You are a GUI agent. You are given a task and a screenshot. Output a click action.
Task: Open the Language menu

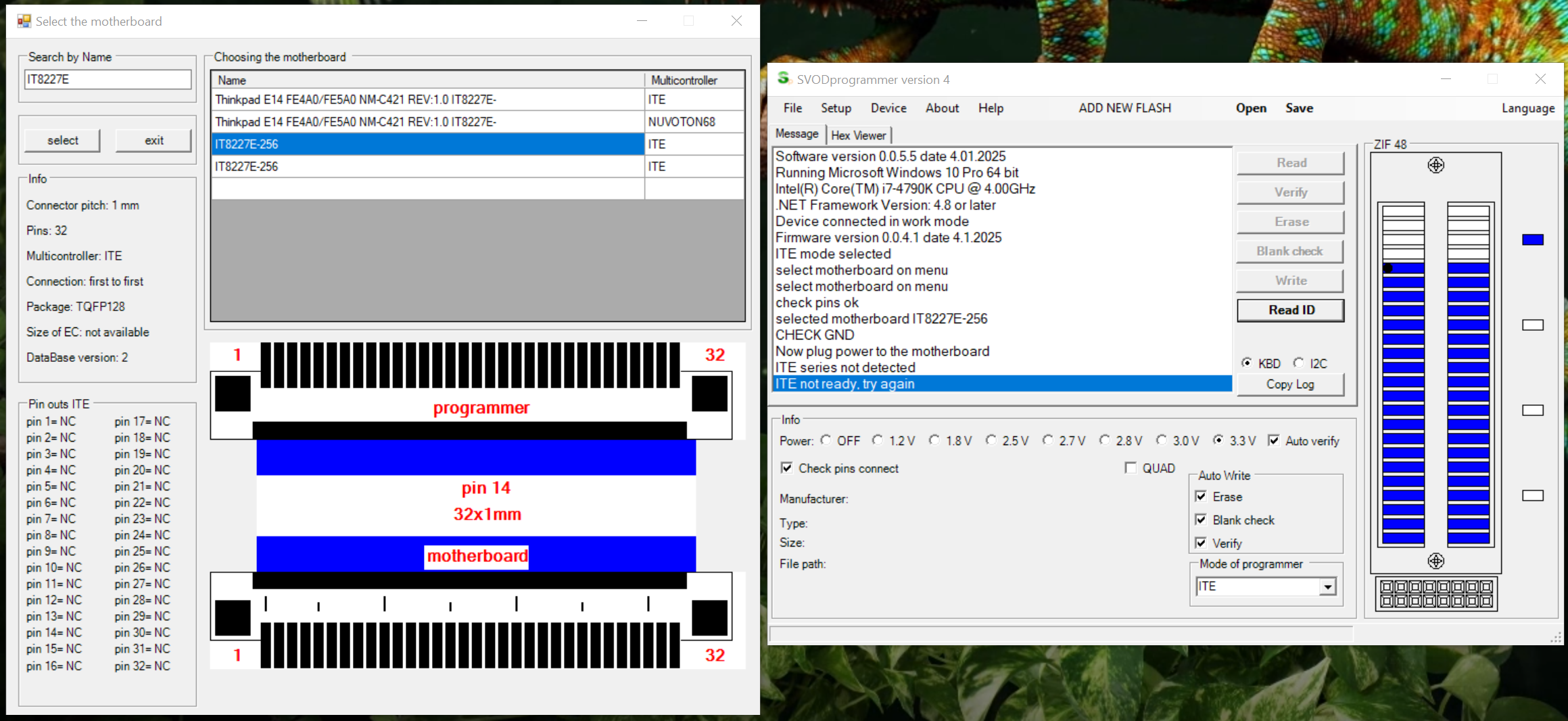(x=1527, y=108)
